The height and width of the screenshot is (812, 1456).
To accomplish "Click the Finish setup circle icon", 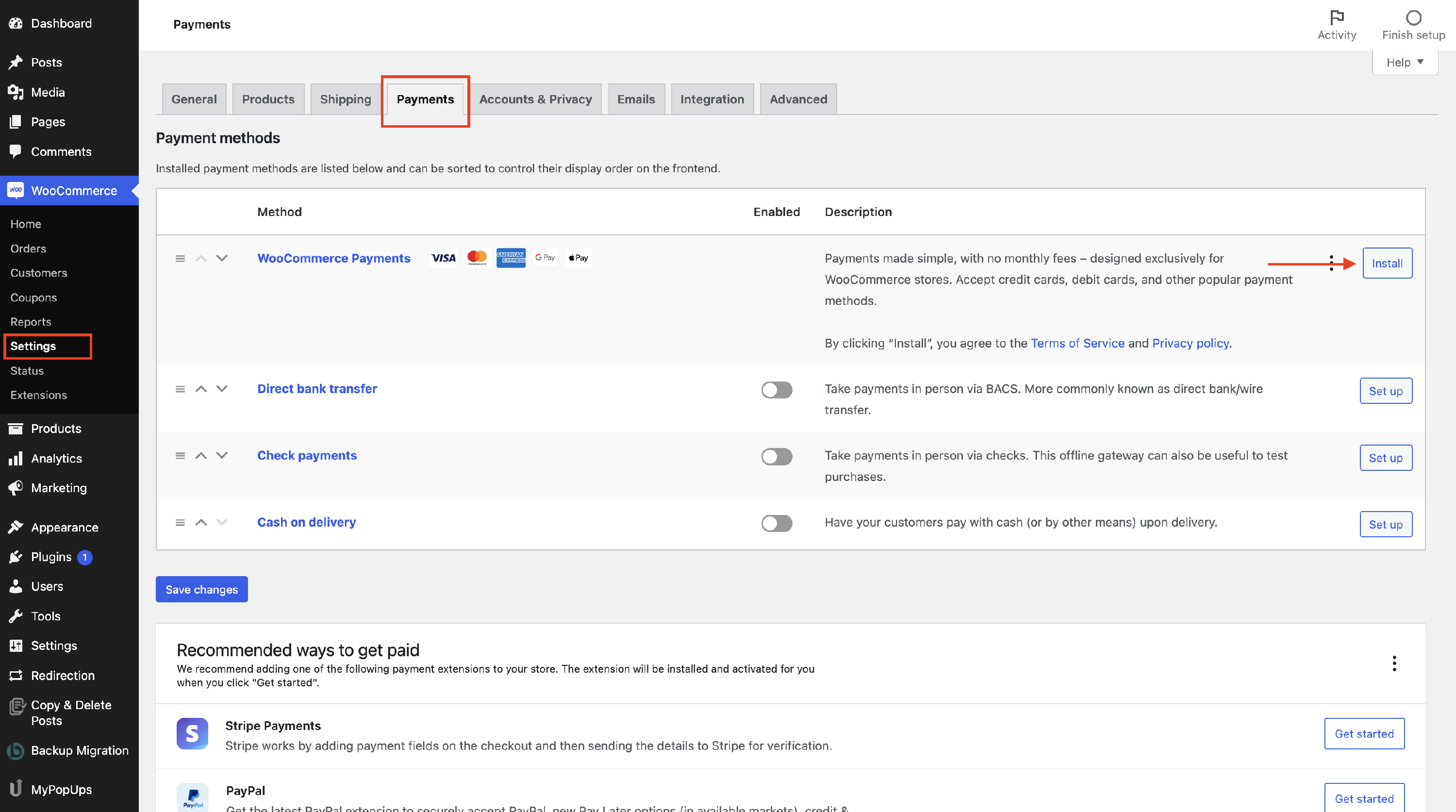I will 1413,17.
